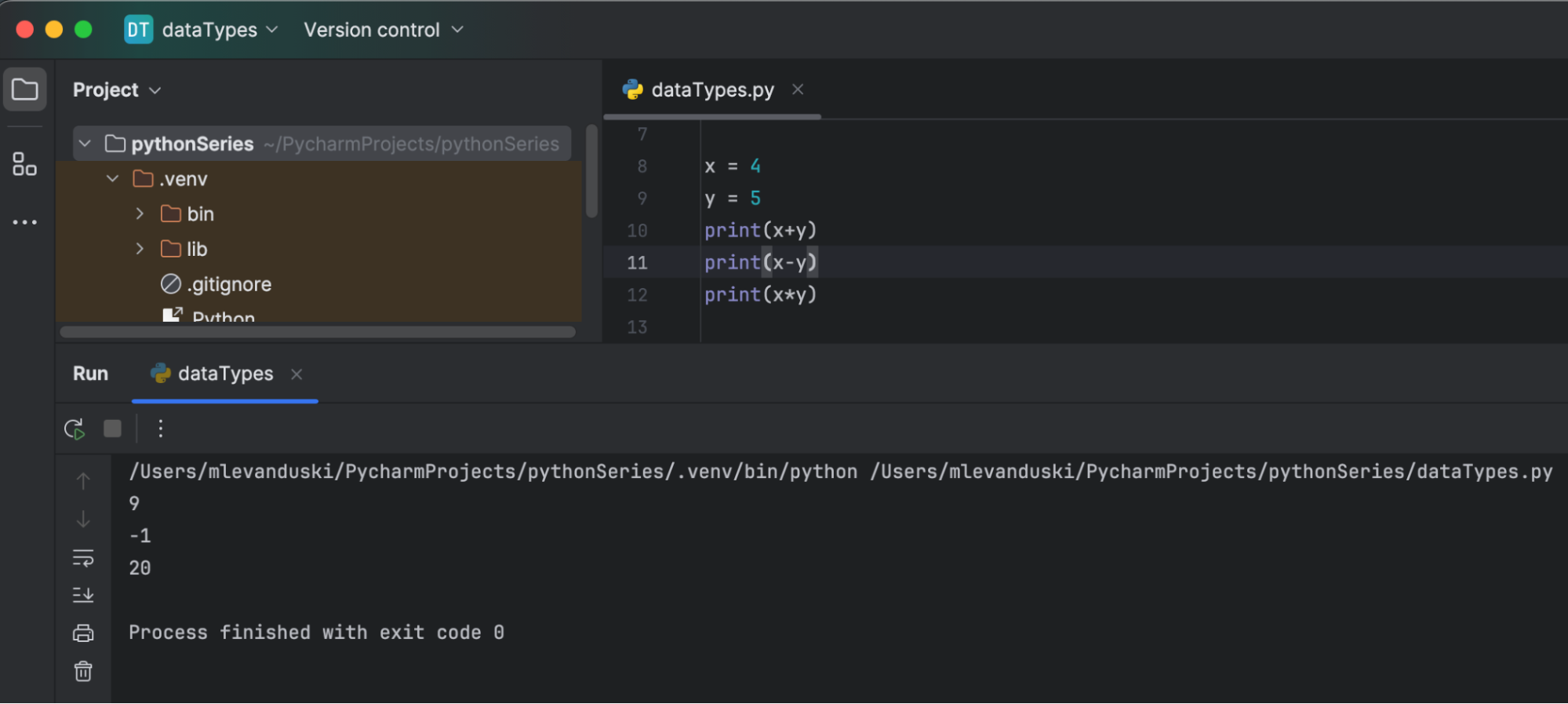
Task: Click the print(x+y) code line
Action: point(760,230)
